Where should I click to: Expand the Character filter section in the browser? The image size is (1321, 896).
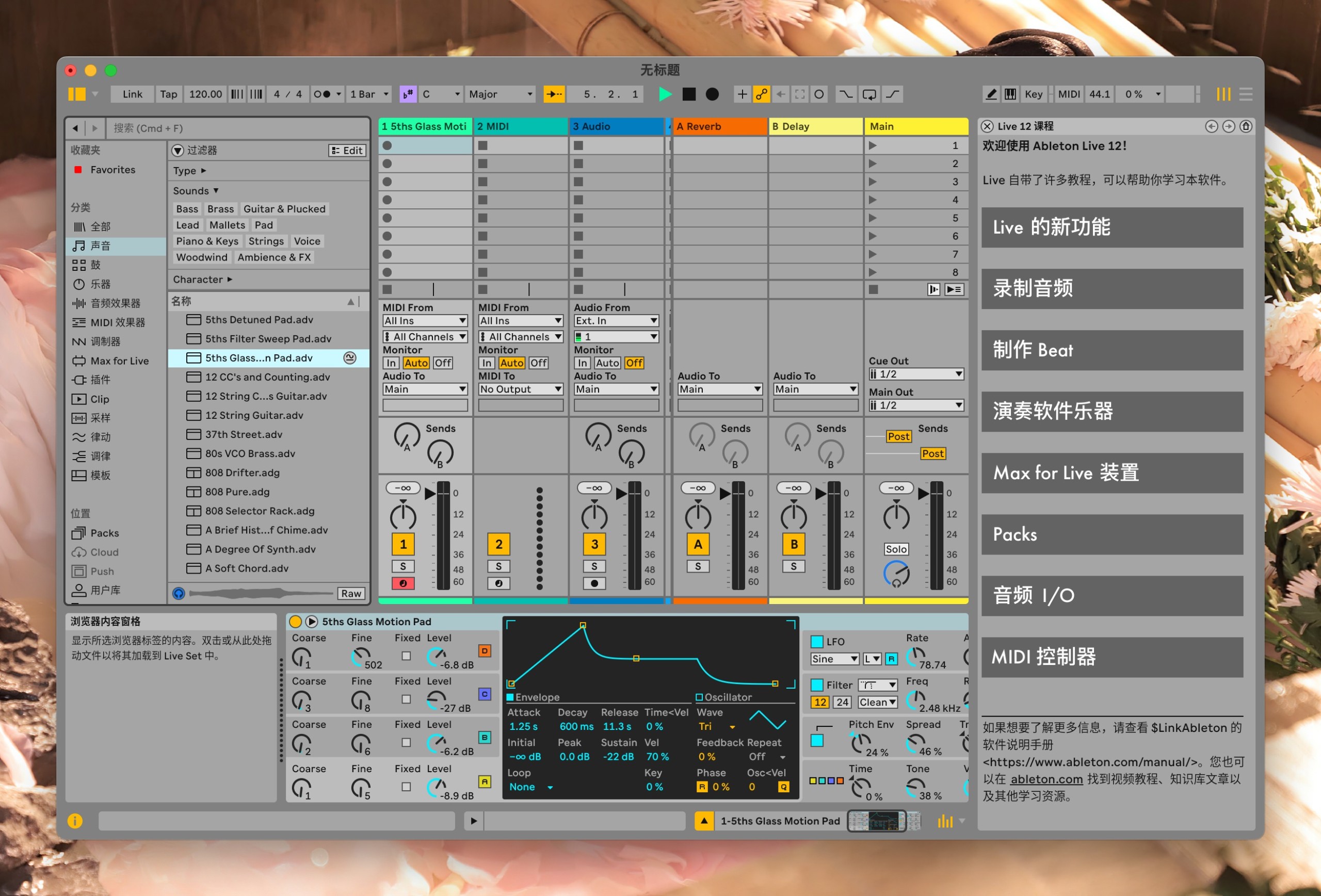pyautogui.click(x=202, y=279)
